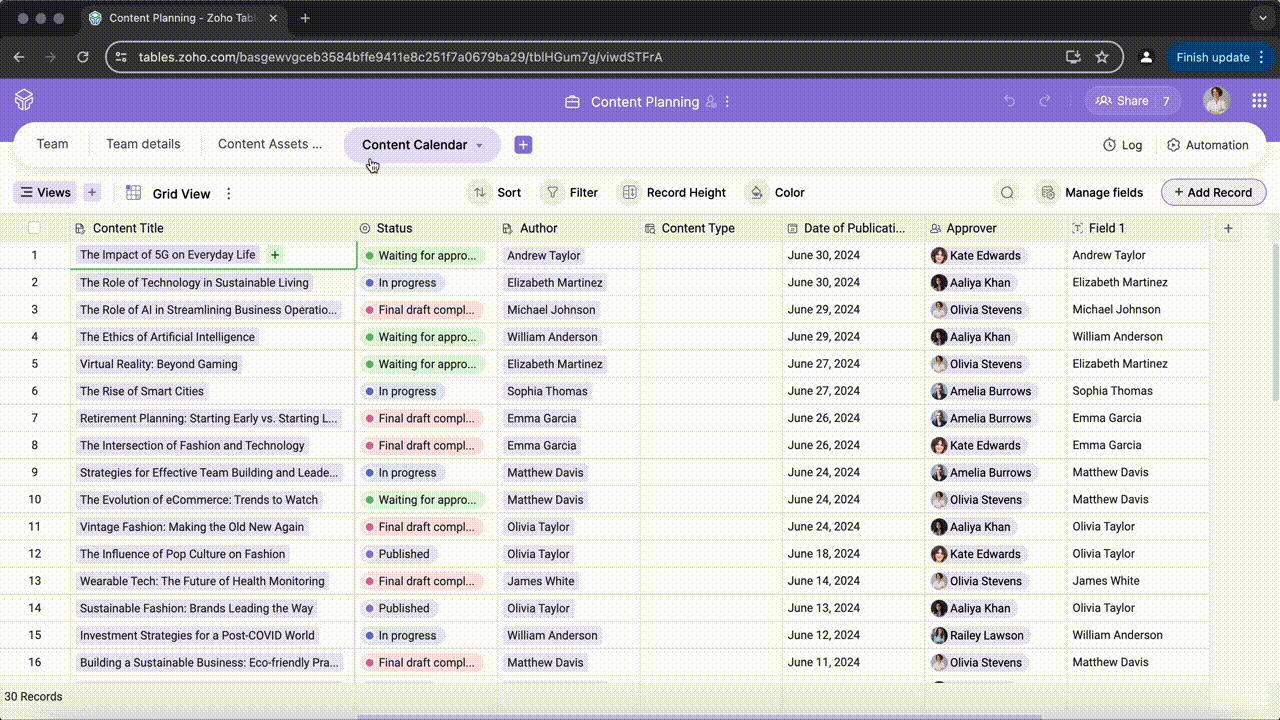The height and width of the screenshot is (720, 1280).
Task: Open the Status dropdown in row 1
Action: pos(422,256)
